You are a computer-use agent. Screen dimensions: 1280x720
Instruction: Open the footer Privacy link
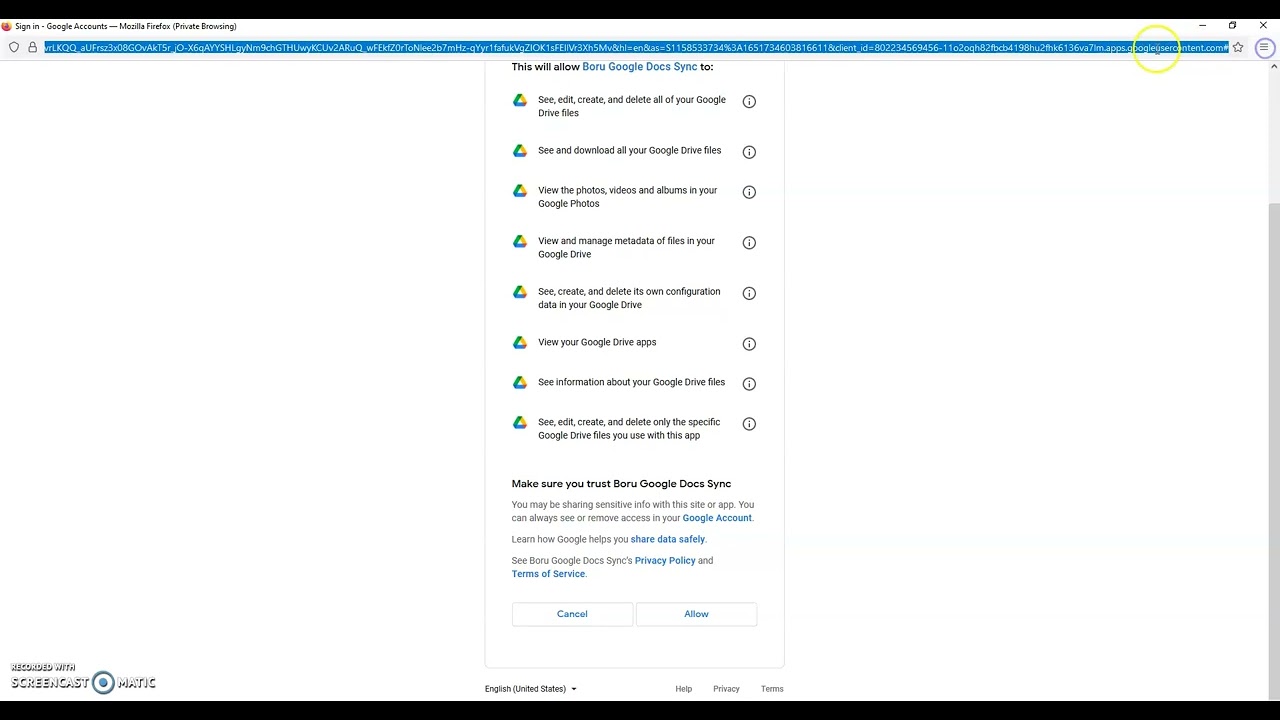[726, 689]
